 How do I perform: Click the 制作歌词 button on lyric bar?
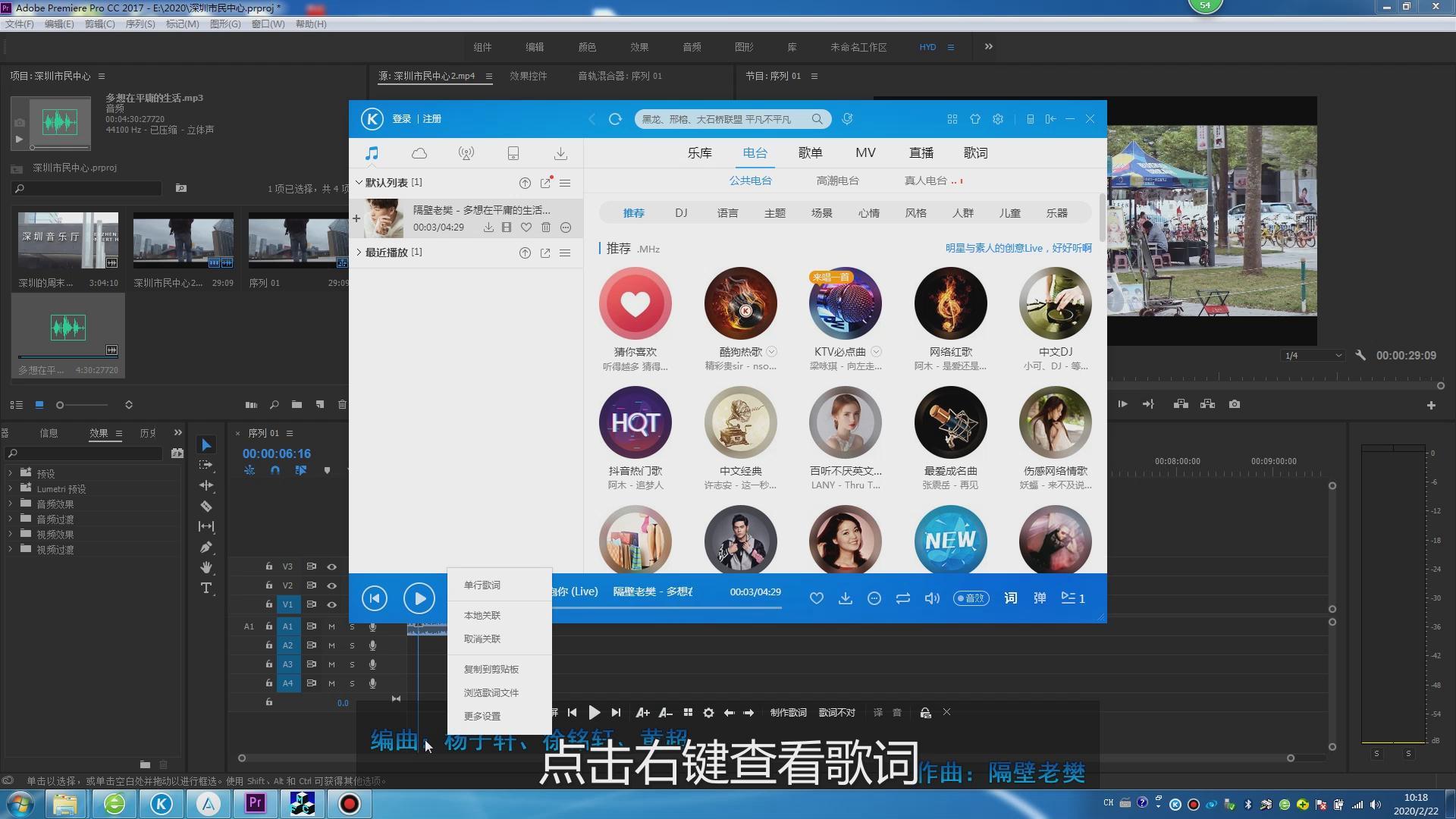pos(788,713)
